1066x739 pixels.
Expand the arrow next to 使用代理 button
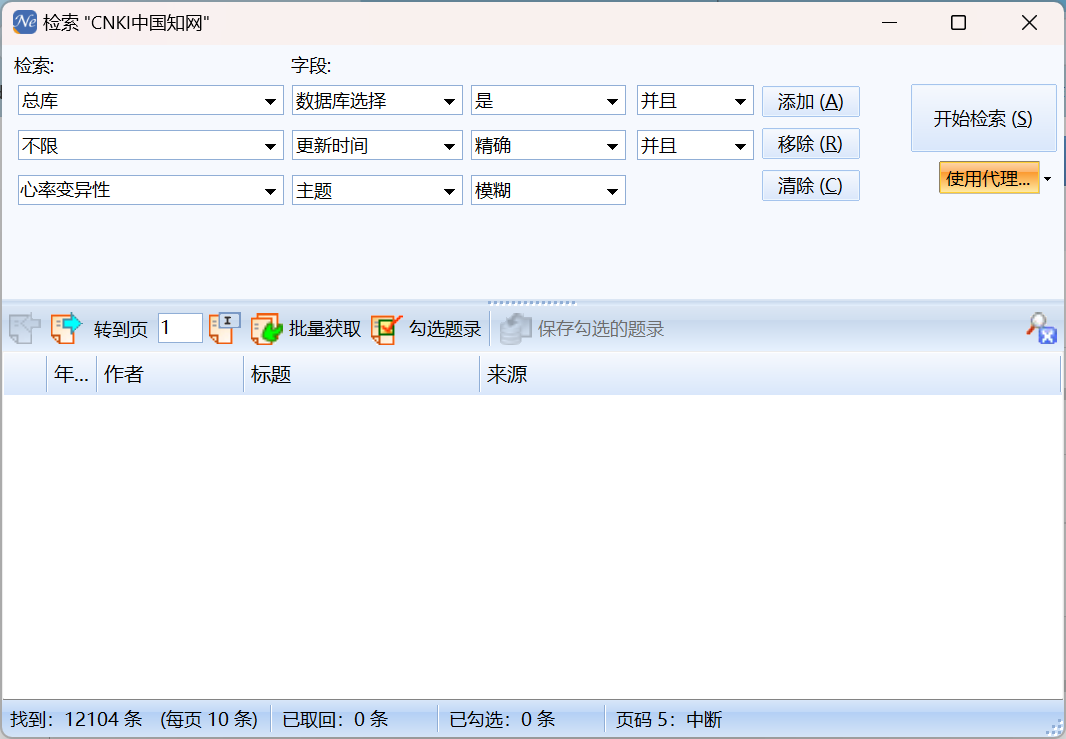click(1048, 179)
